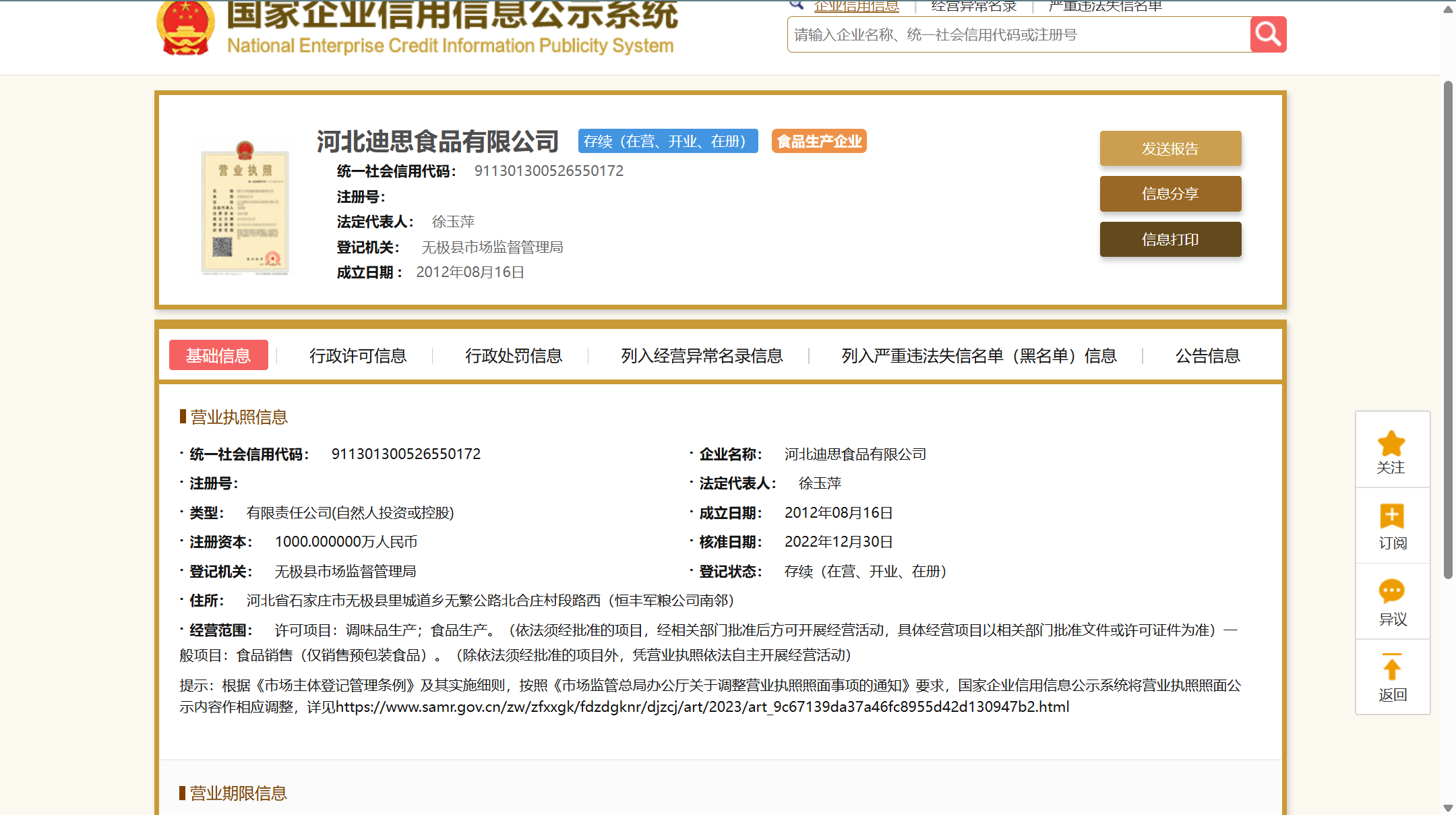This screenshot has width=1456, height=815.
Task: Click the 信息打印 button
Action: (1170, 239)
